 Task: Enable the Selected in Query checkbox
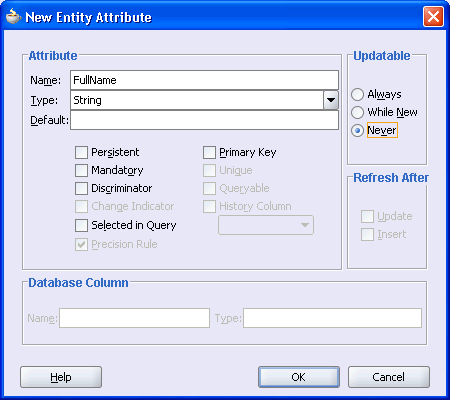click(x=81, y=225)
